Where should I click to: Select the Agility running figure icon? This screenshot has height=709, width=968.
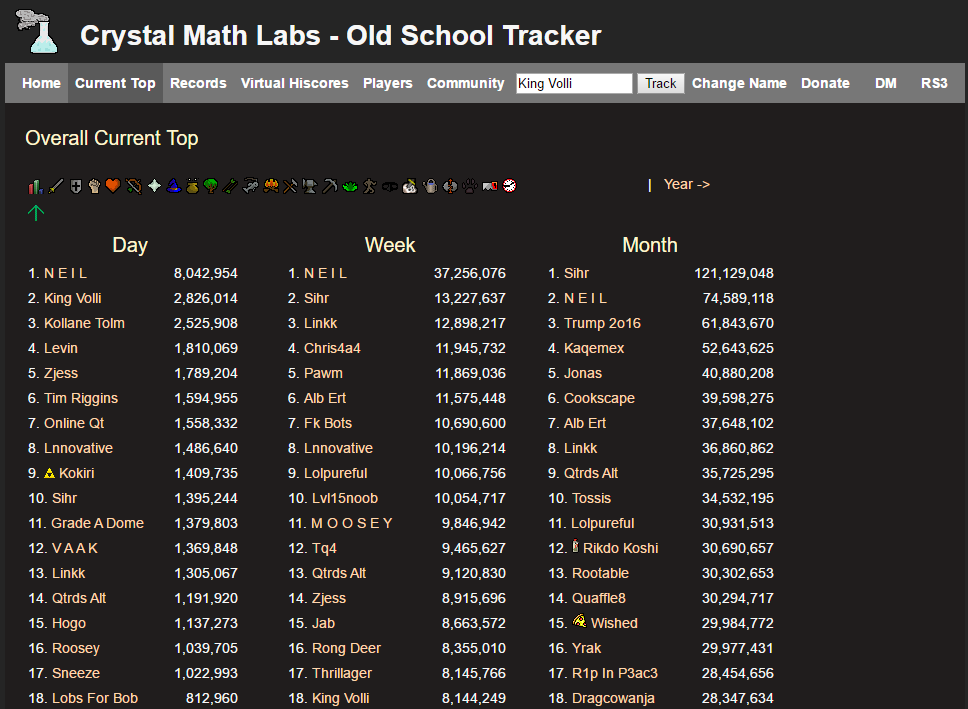pos(370,186)
